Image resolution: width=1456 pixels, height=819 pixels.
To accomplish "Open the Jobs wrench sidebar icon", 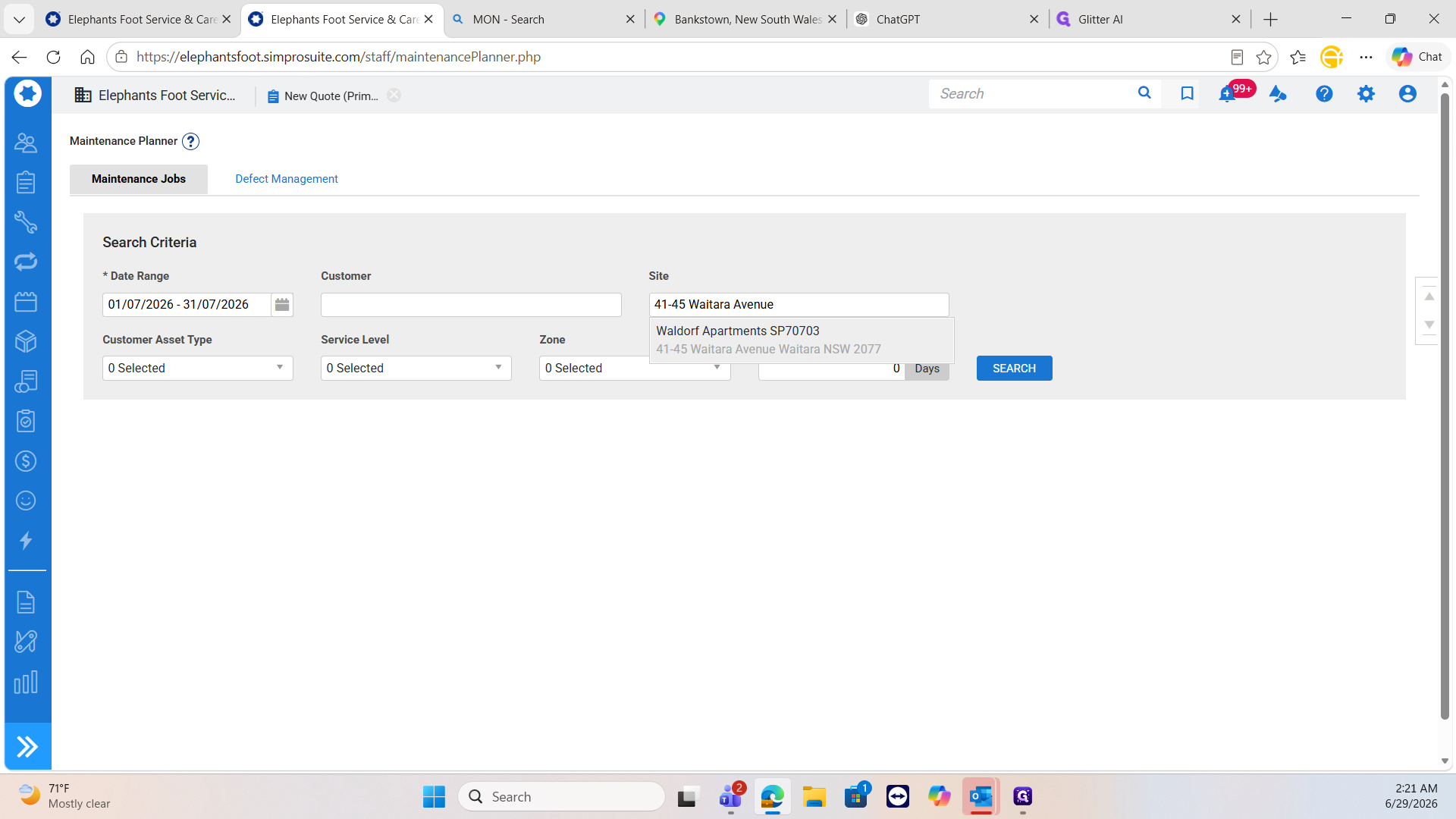I will (26, 222).
